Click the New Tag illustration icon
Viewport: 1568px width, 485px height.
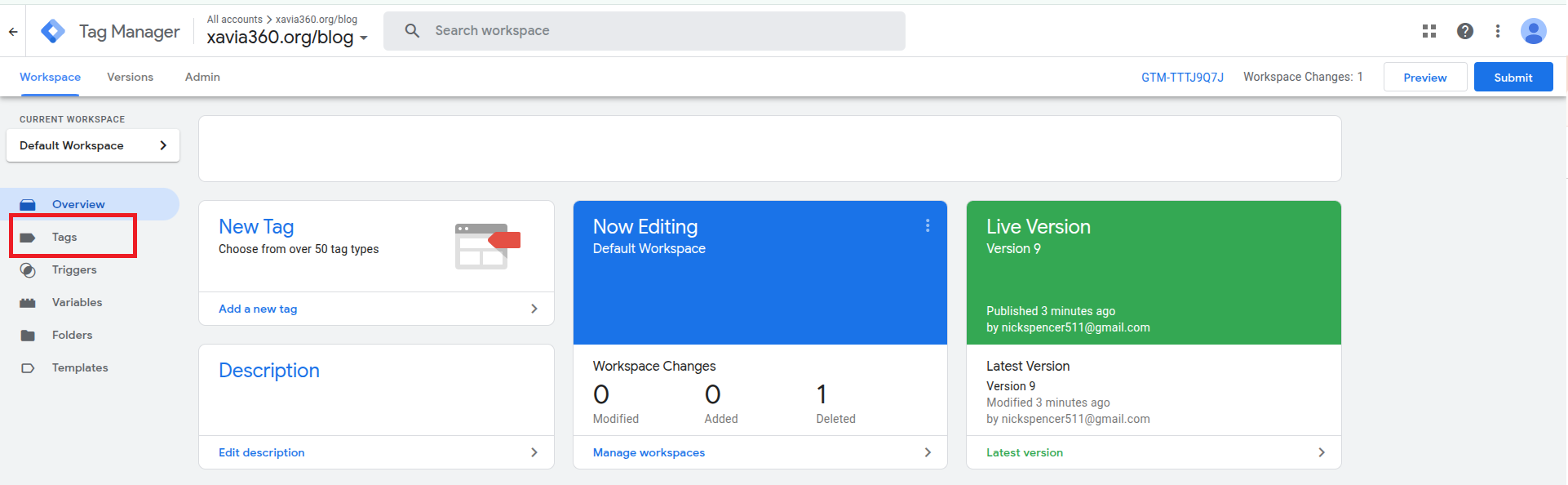[x=487, y=246]
